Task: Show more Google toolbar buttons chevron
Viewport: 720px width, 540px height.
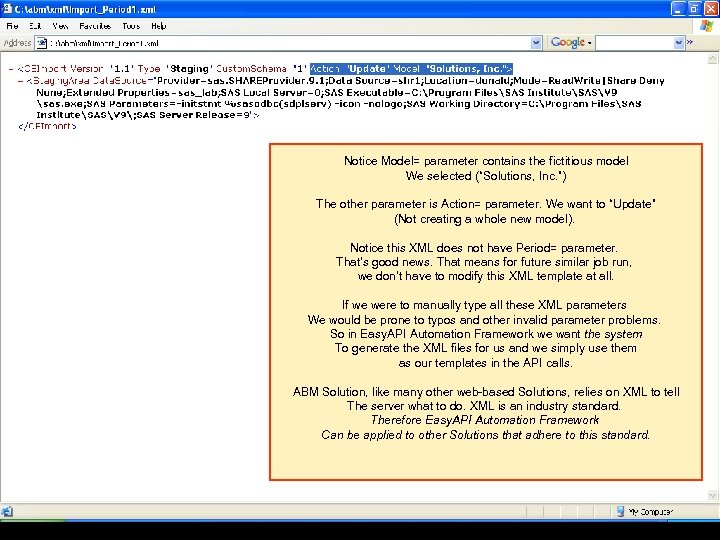Action: click(x=690, y=43)
